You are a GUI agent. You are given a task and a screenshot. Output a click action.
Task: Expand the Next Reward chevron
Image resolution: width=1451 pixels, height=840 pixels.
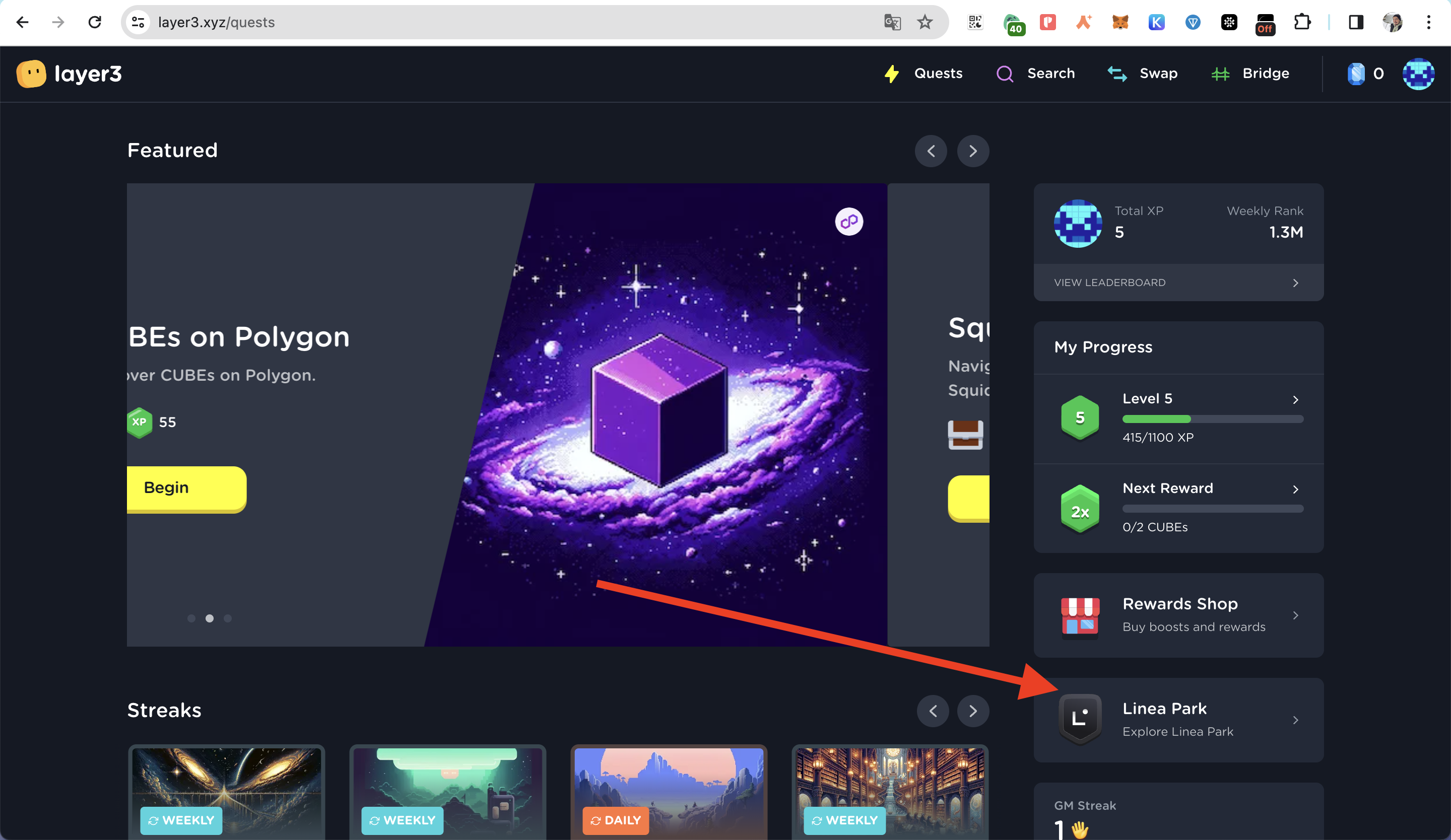point(1295,489)
